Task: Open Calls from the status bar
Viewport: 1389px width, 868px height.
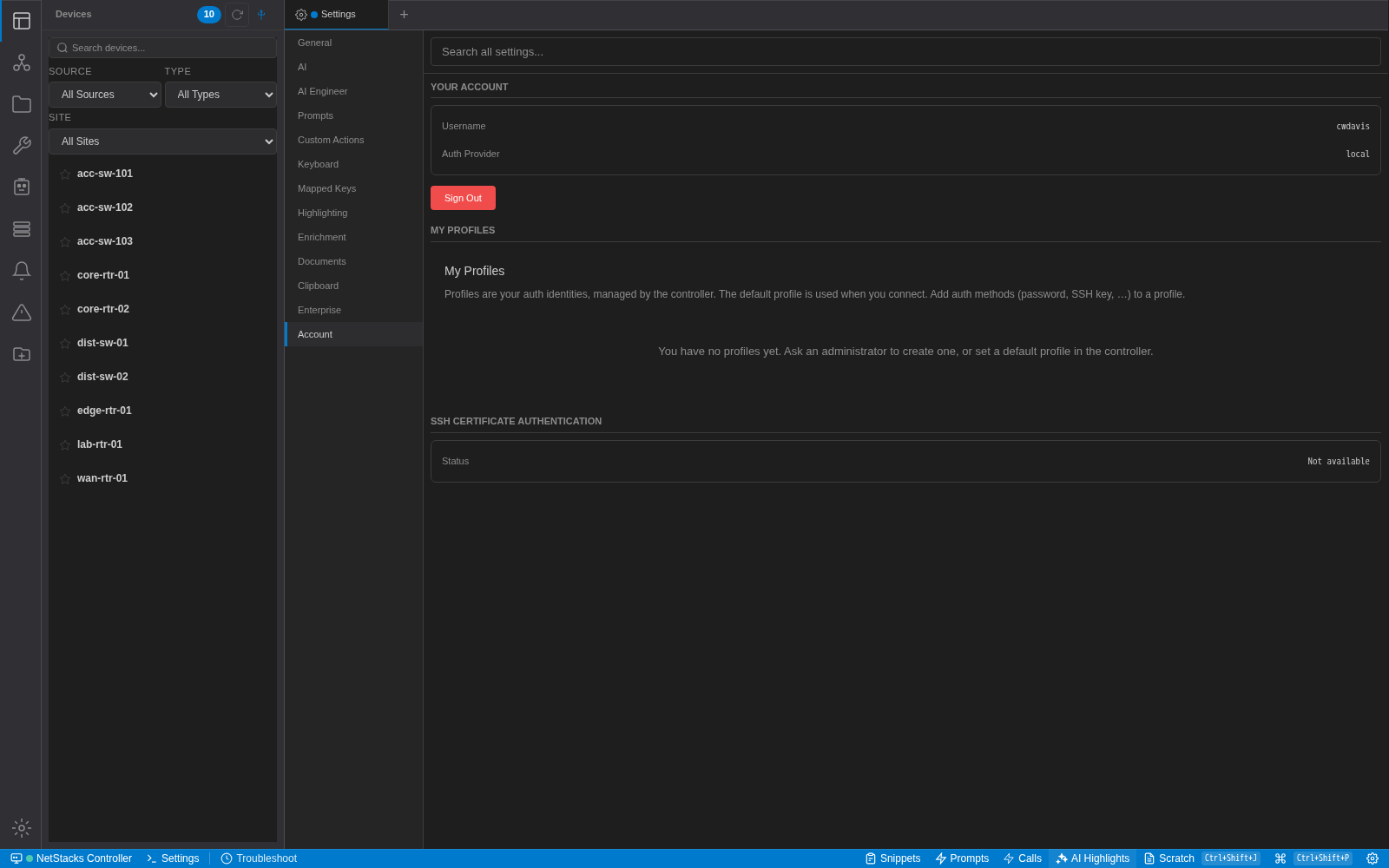Action: (x=1023, y=858)
